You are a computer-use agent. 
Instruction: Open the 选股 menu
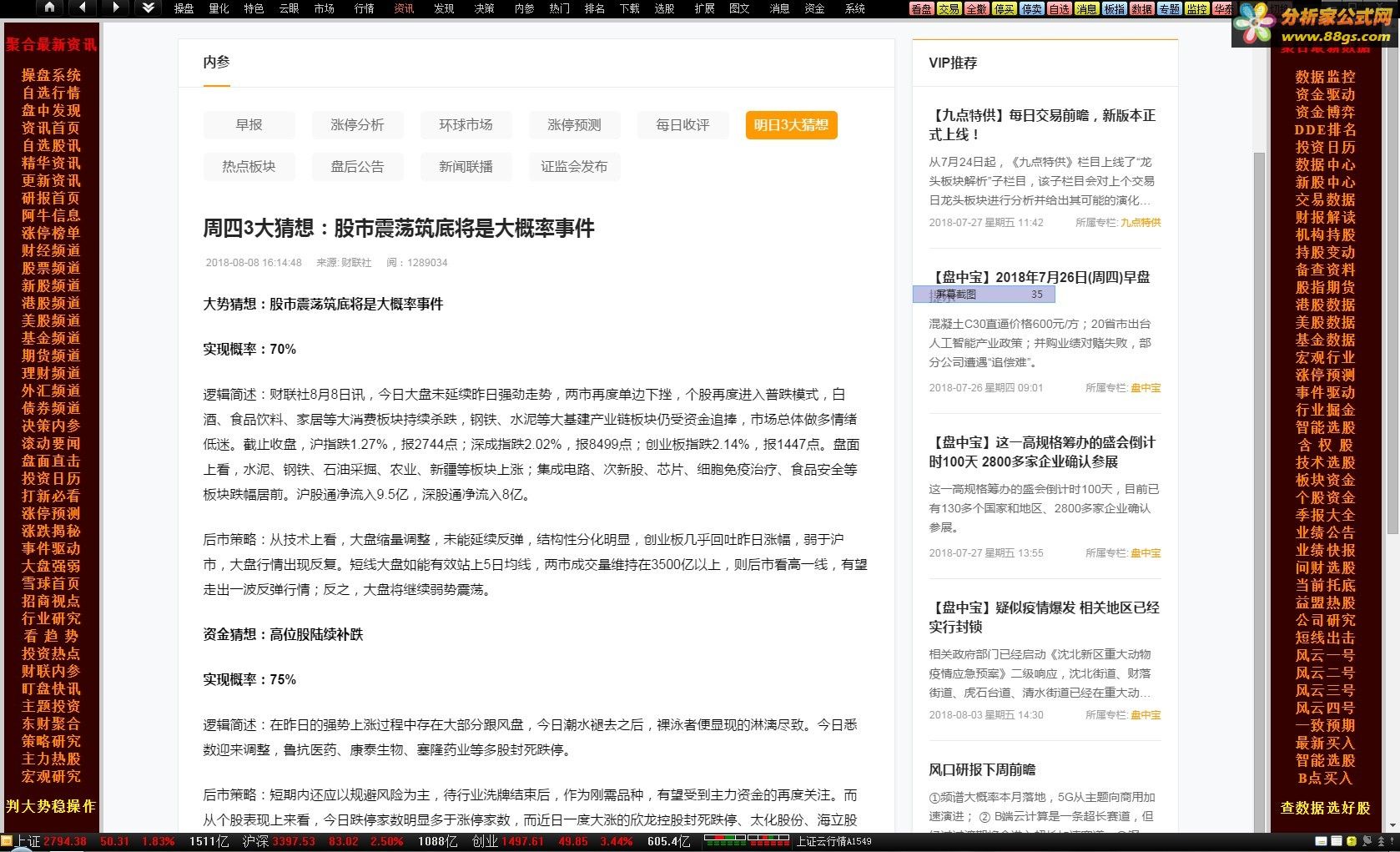[664, 8]
